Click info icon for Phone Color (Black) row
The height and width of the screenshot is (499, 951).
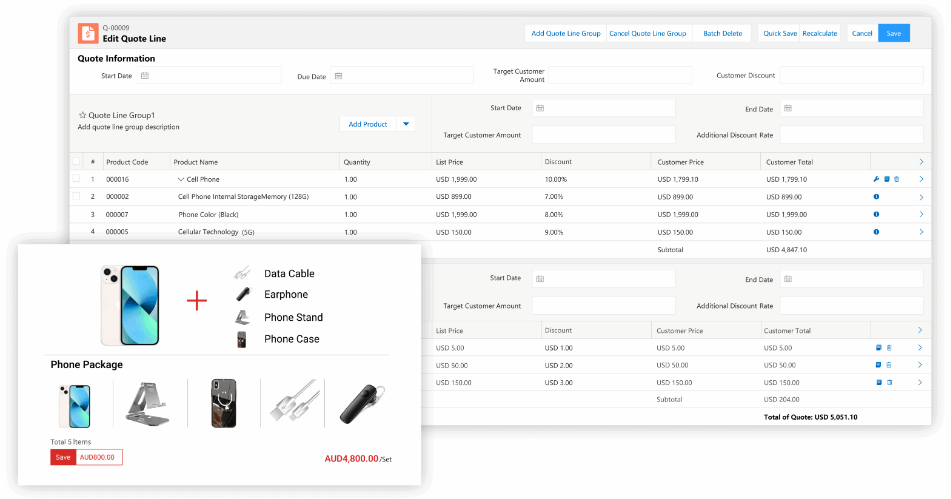pos(876,214)
